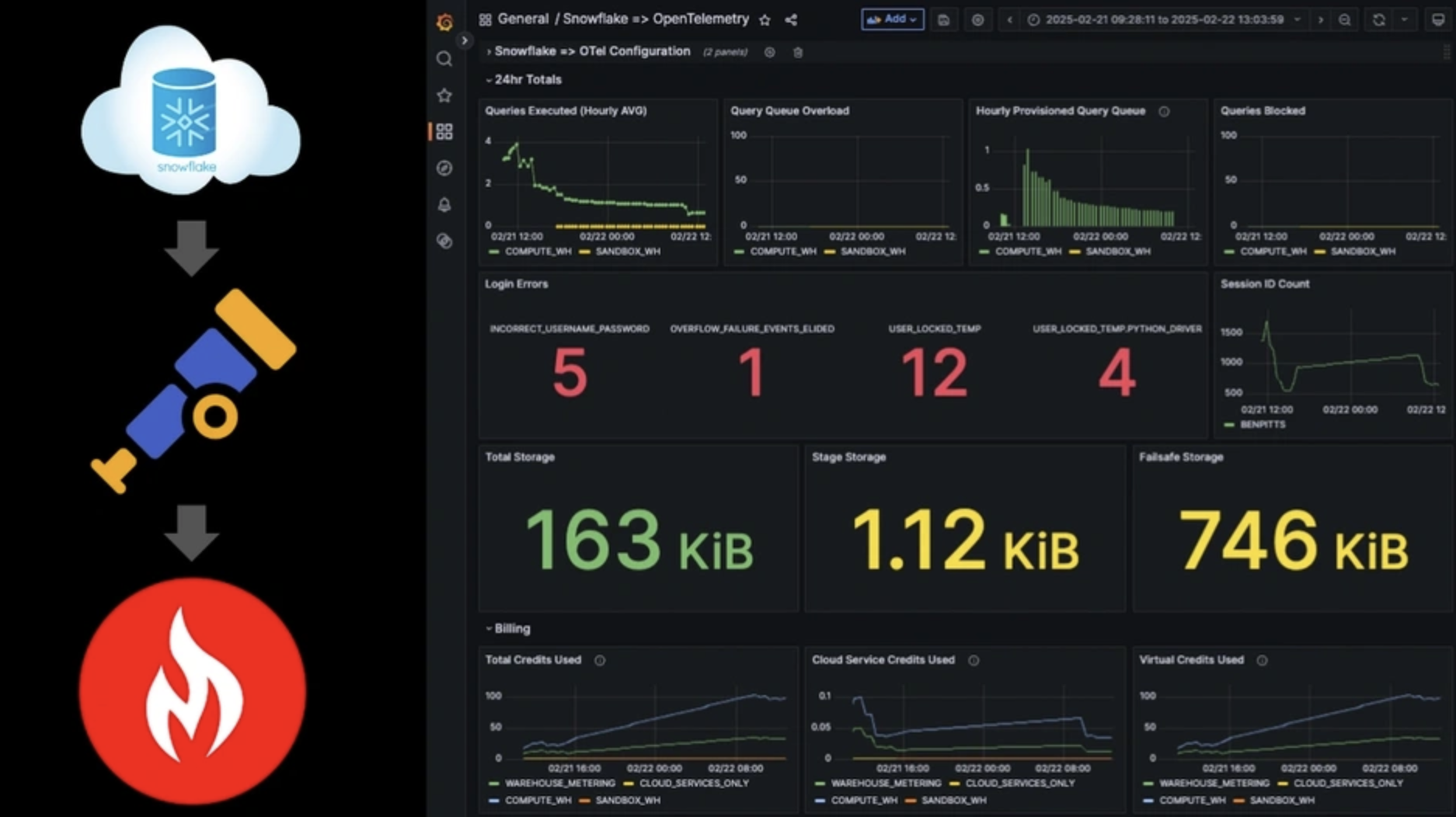Screen dimensions: 1456x817
Task: Open the Alerting bell icon
Action: click(x=444, y=205)
